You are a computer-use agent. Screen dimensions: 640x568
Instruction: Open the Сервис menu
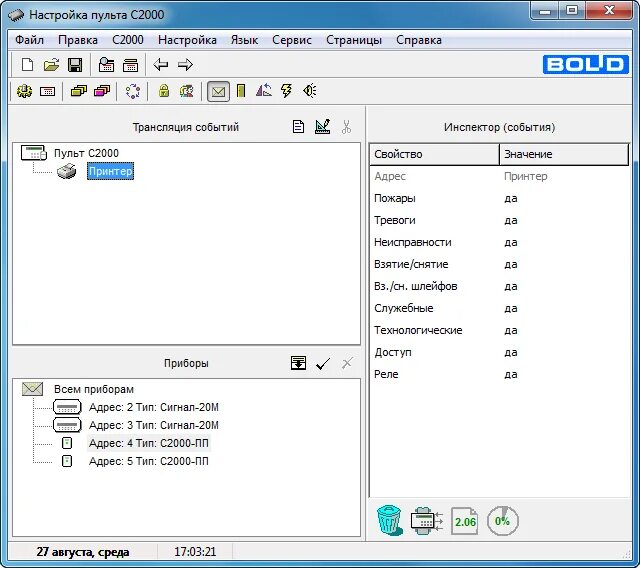pos(292,40)
